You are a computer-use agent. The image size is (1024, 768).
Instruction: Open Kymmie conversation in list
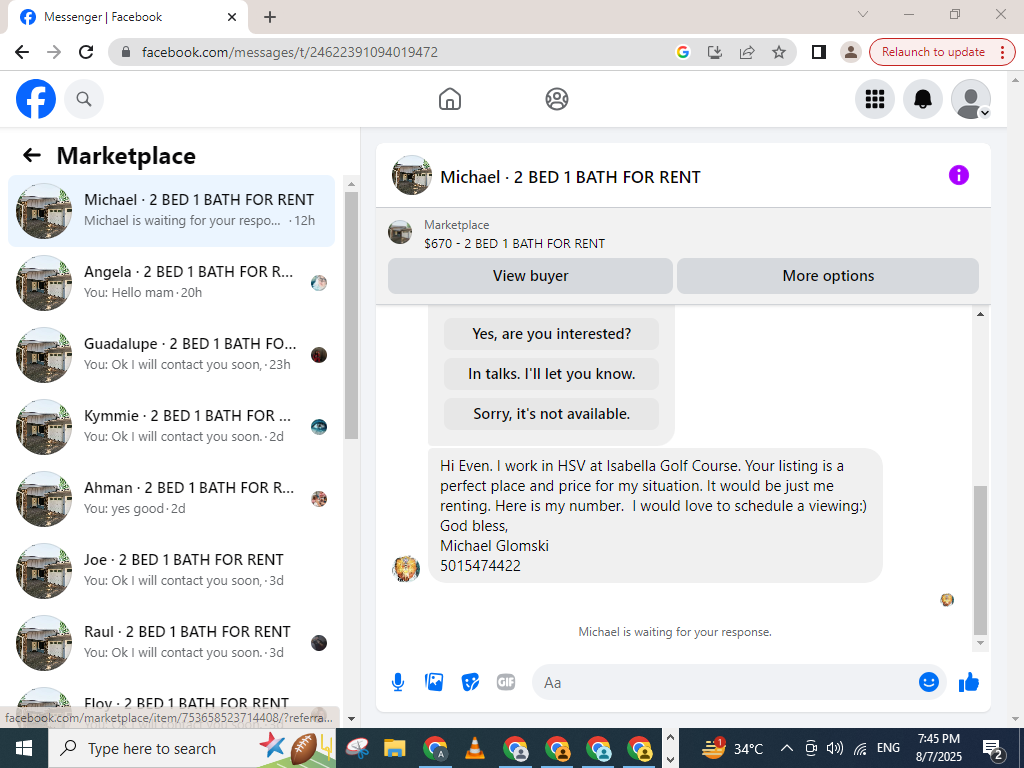point(172,426)
